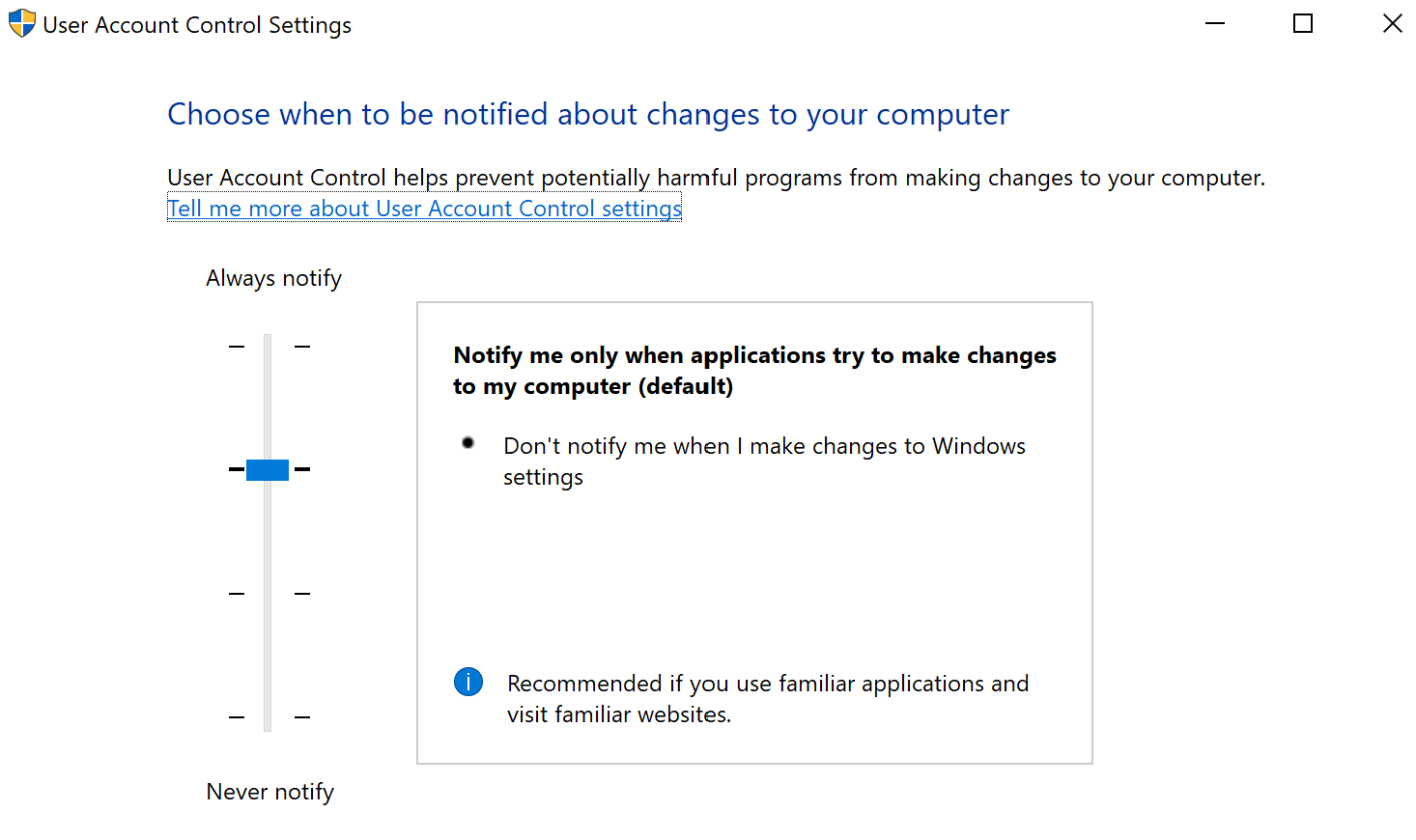The height and width of the screenshot is (840, 1416).
Task: Open the Tell me more about UAC link
Action: (424, 209)
